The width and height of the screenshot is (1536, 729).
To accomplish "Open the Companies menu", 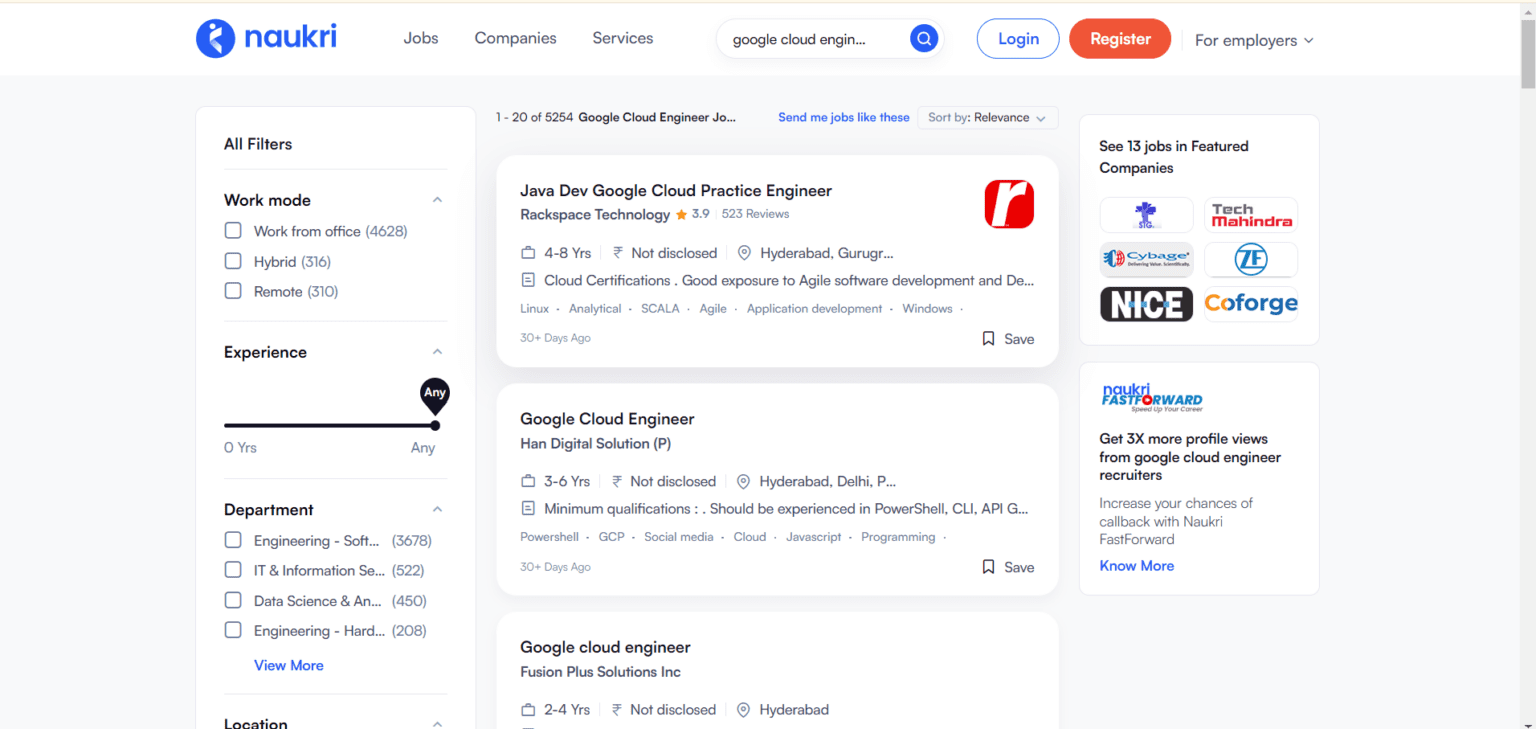I will (515, 38).
